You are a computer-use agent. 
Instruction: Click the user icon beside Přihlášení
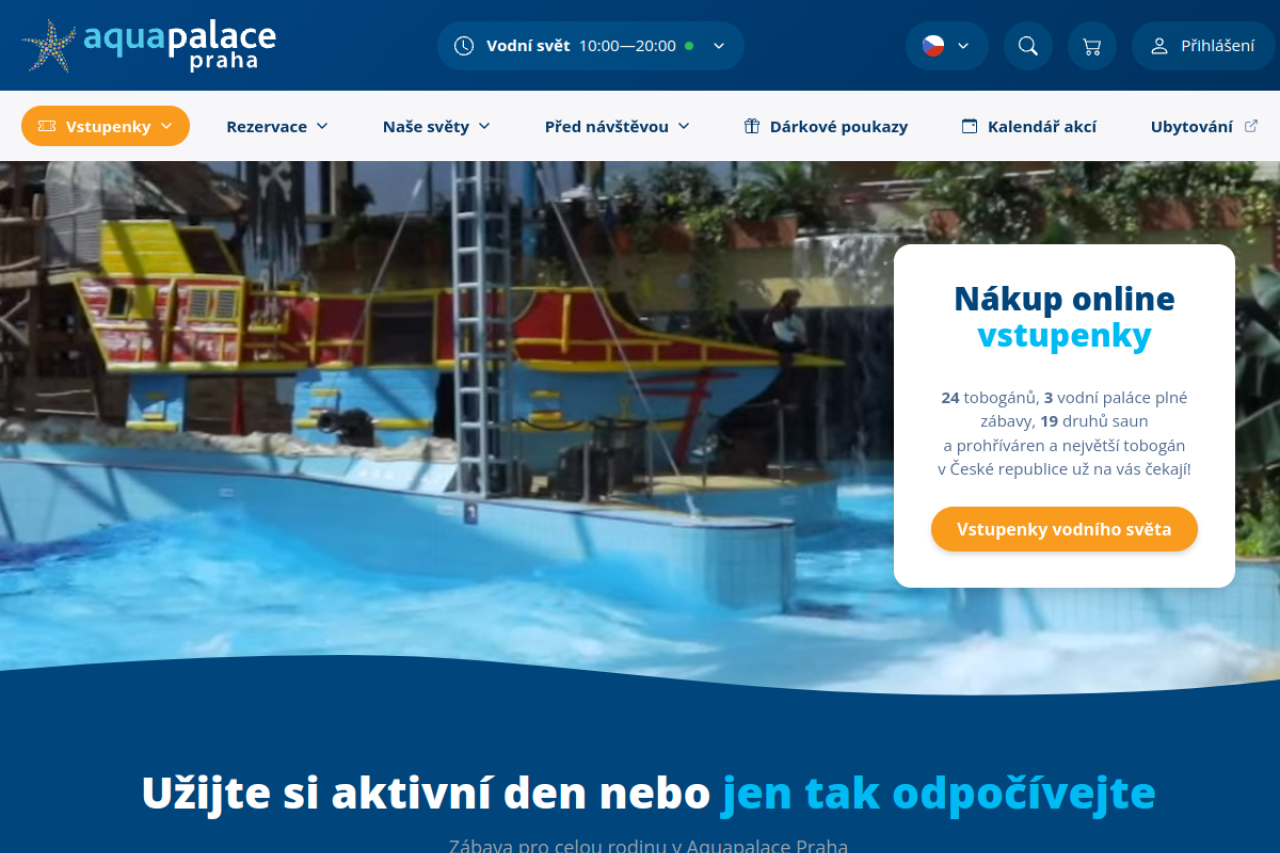pos(1160,46)
